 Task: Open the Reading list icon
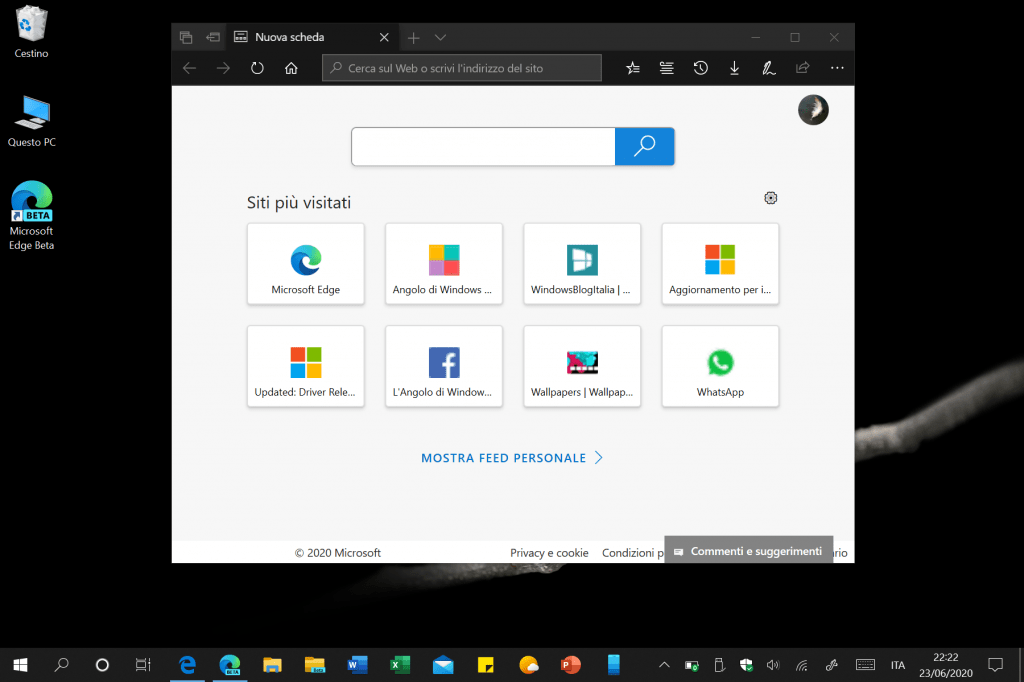(666, 68)
